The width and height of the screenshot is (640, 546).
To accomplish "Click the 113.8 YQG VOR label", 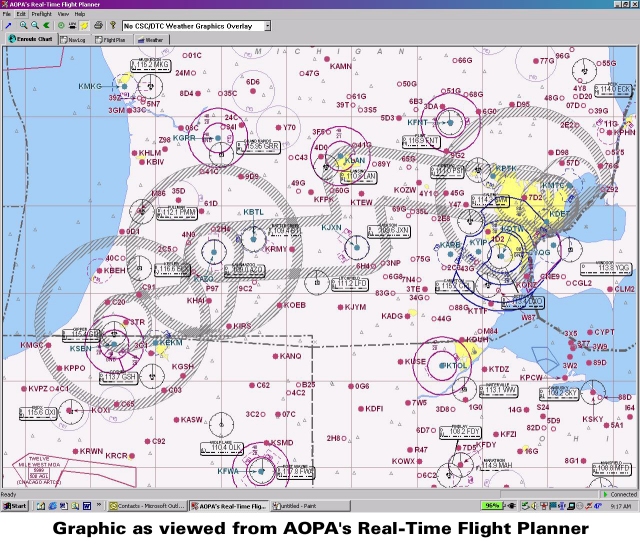I will [x=606, y=269].
